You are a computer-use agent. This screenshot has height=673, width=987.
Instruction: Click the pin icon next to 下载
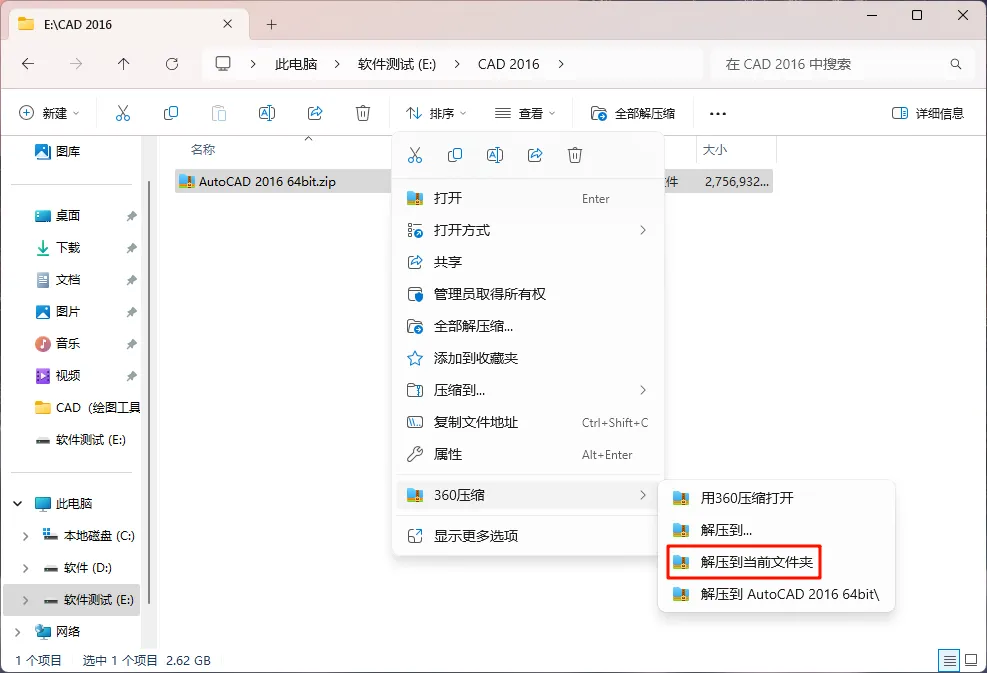132,248
